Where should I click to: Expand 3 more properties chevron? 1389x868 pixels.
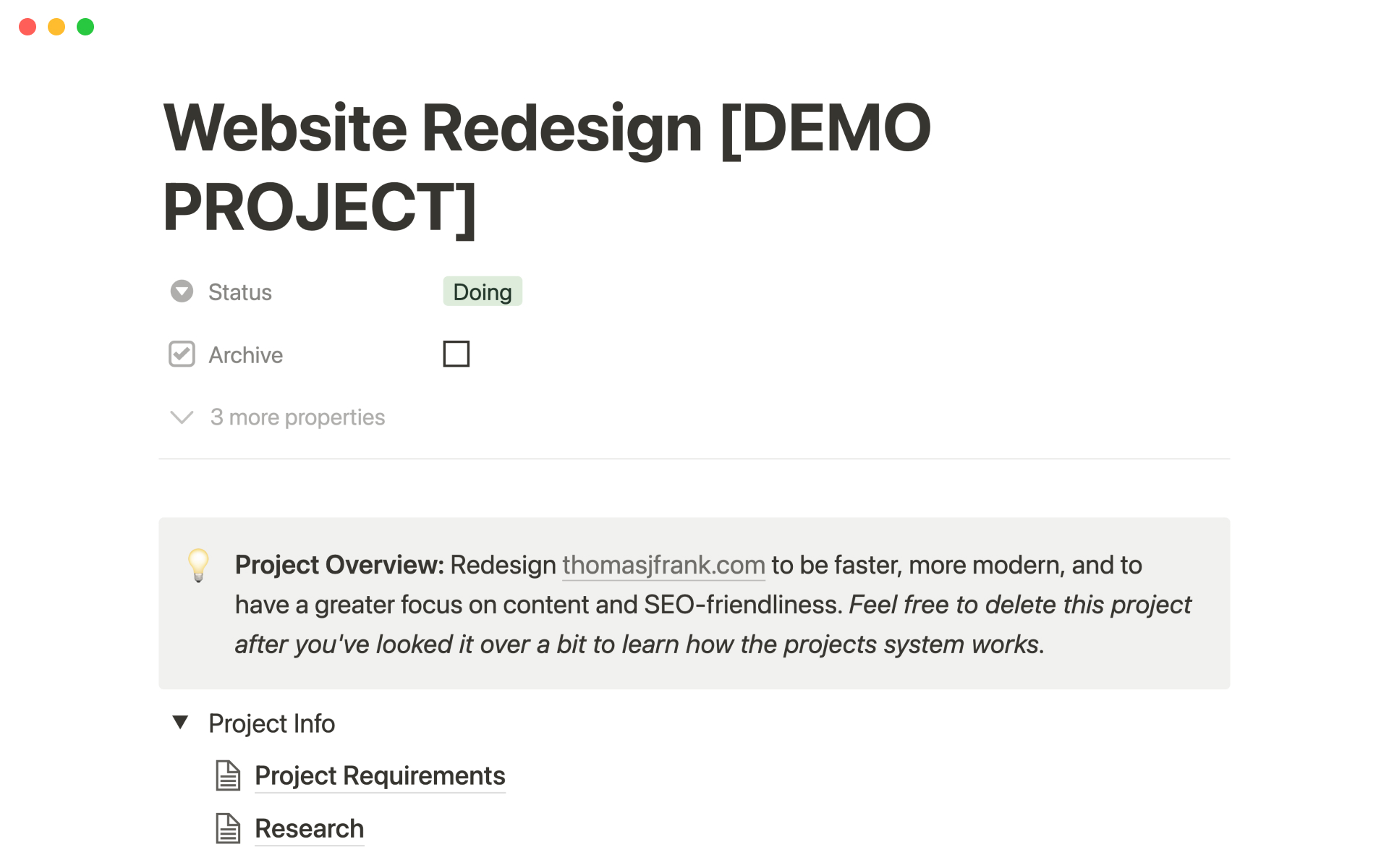182,417
